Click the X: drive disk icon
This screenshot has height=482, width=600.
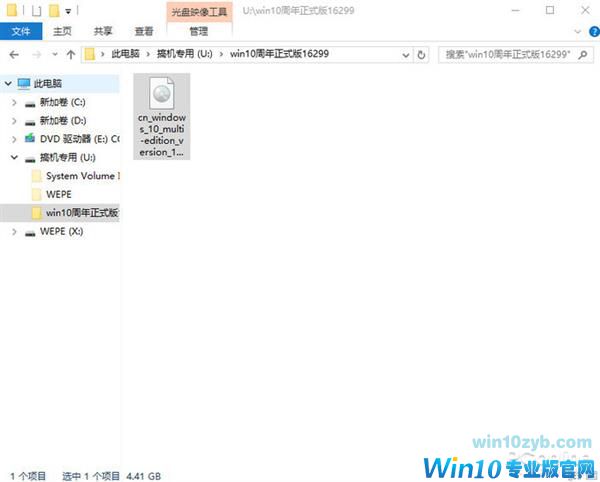point(30,233)
